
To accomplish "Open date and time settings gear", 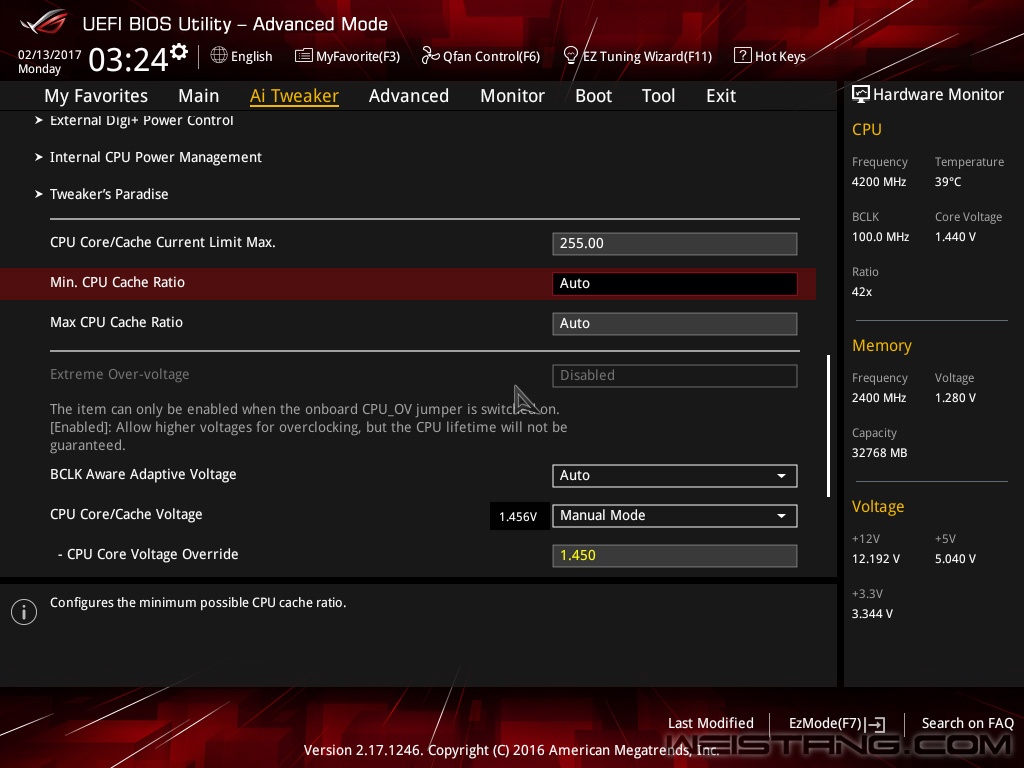I will point(179,52).
